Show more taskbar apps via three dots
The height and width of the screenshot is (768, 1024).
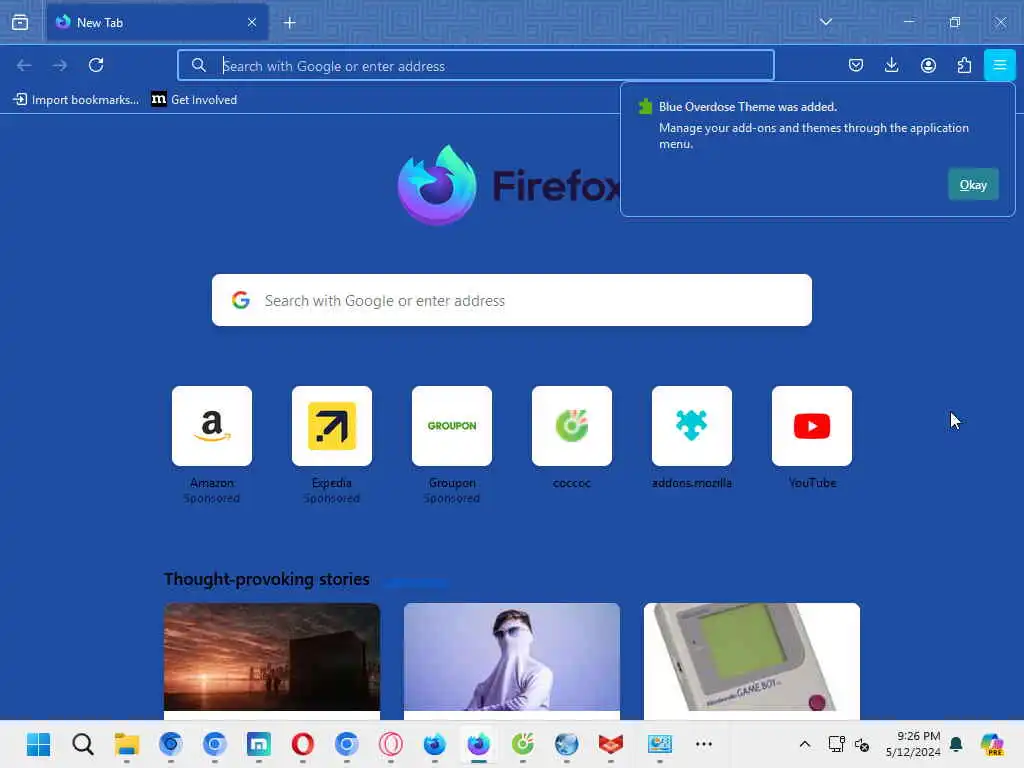tap(703, 744)
